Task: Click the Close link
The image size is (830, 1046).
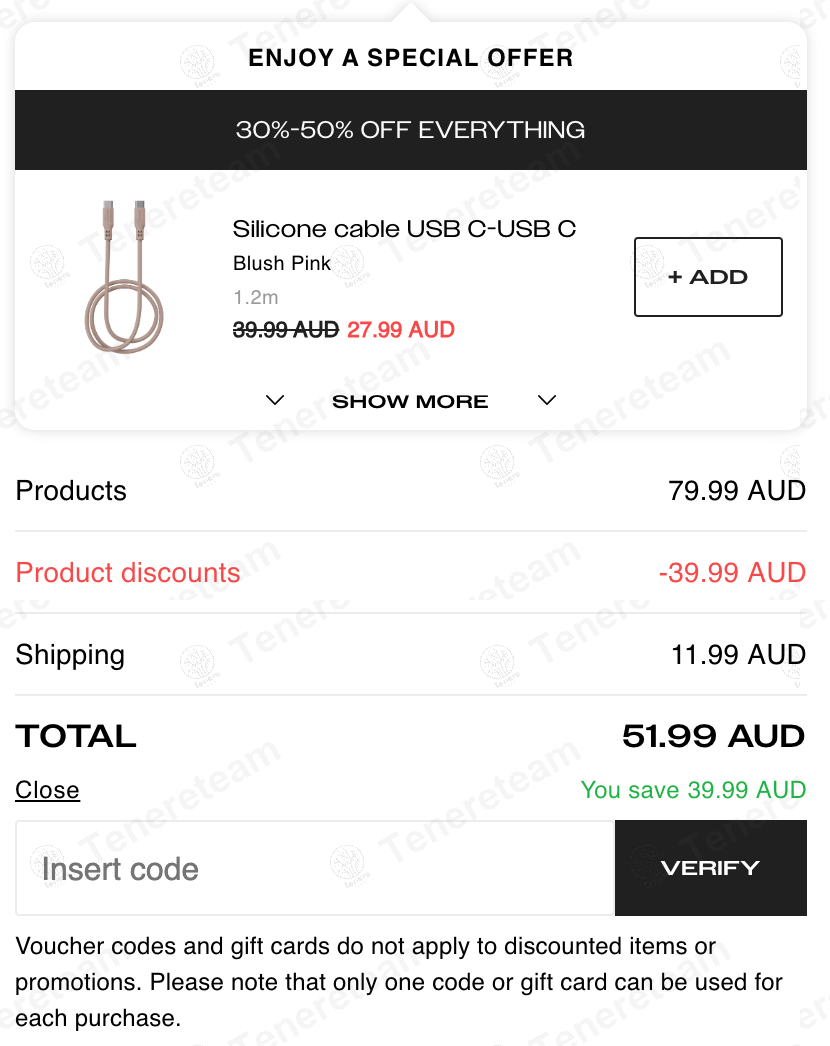Action: pyautogui.click(x=47, y=790)
